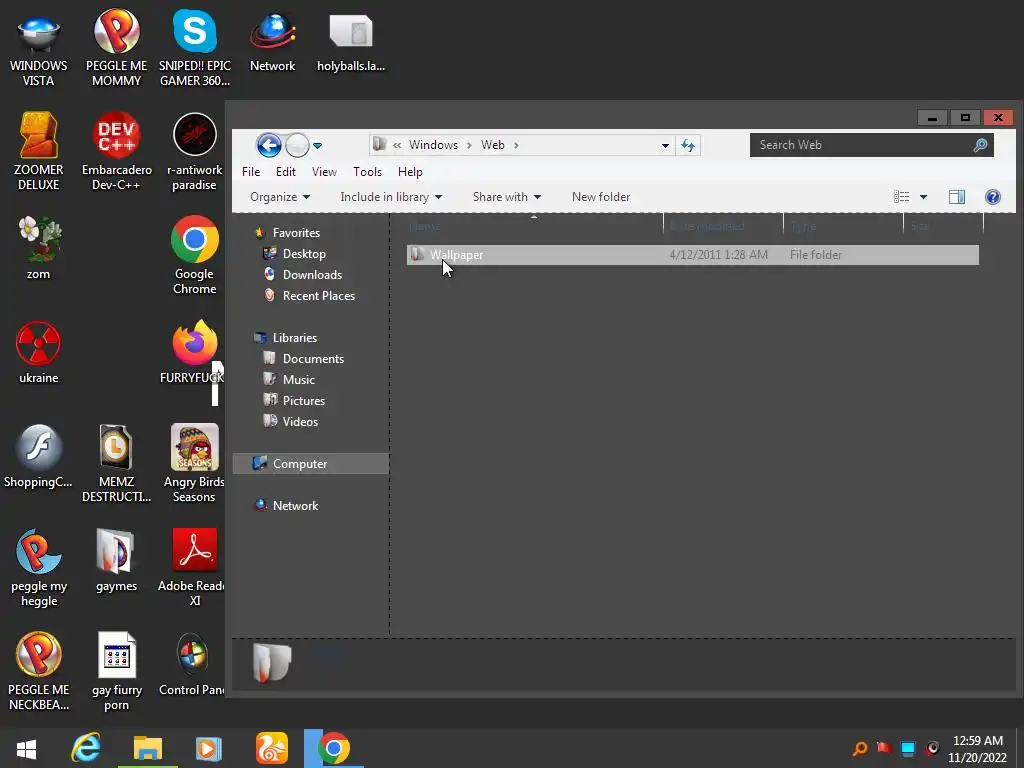The height and width of the screenshot is (768, 1024).
Task: Click the Forward navigation button
Action: click(298, 145)
